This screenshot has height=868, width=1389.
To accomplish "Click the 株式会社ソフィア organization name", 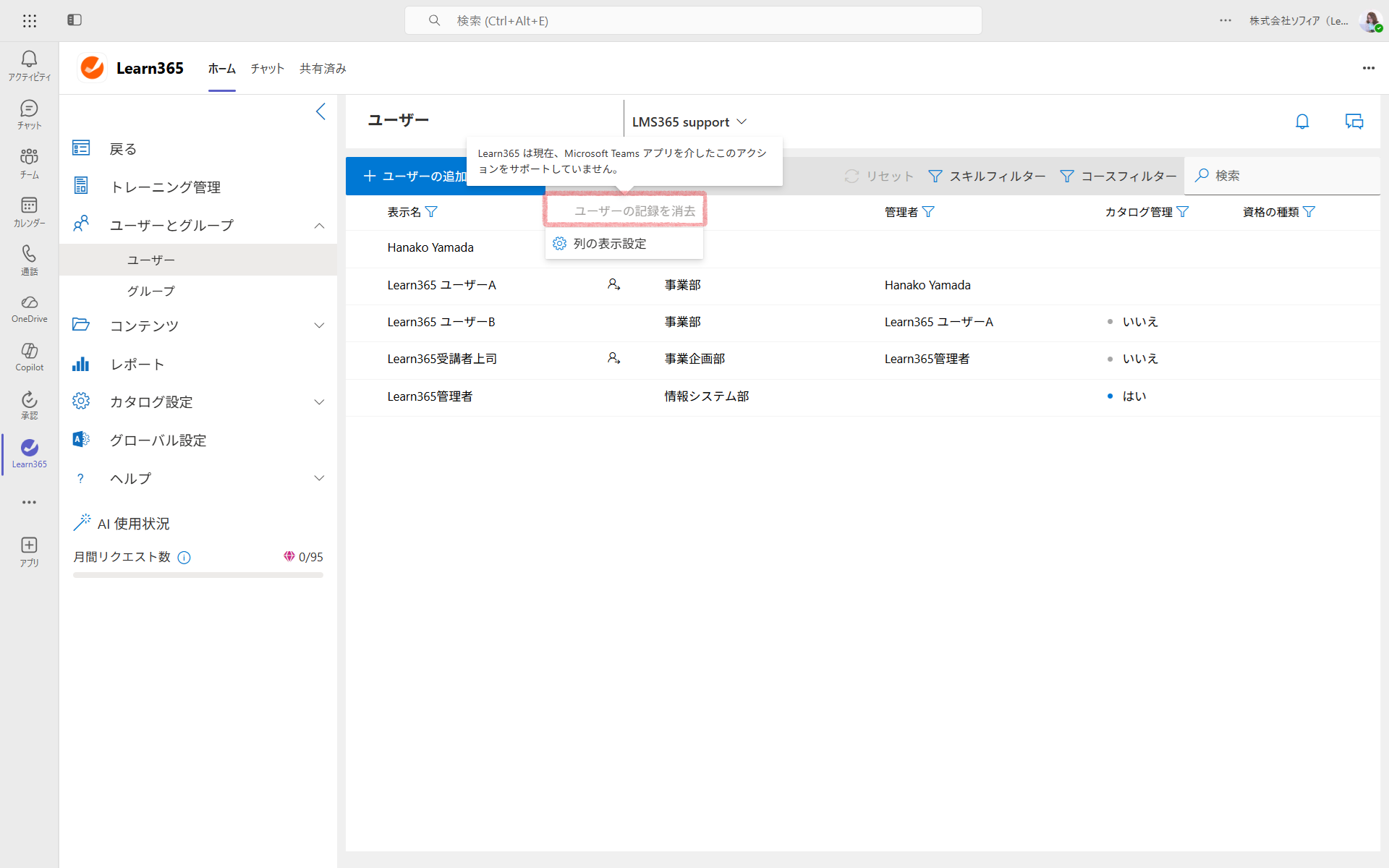I will pos(1299,21).
